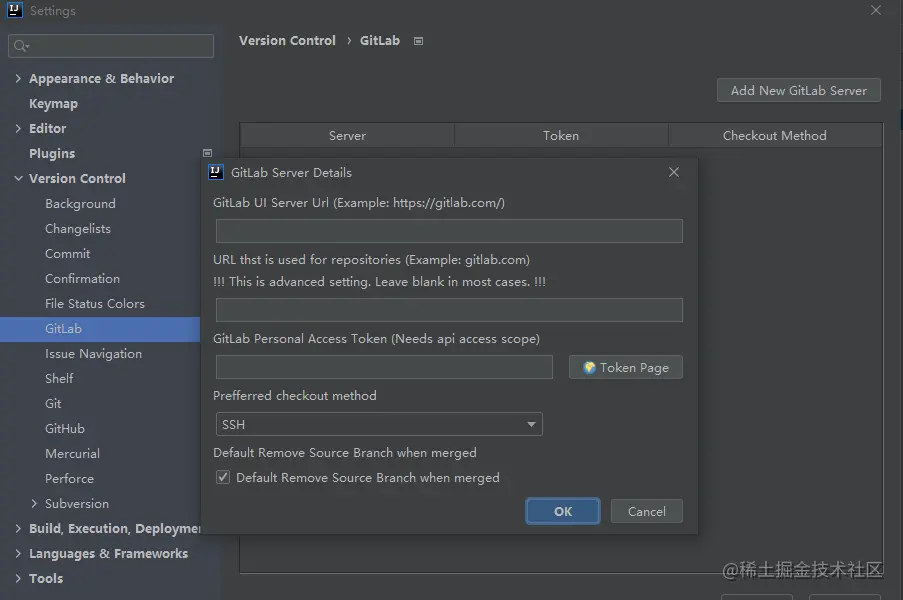Open Git settings
Viewport: 903px width, 600px height.
point(53,404)
